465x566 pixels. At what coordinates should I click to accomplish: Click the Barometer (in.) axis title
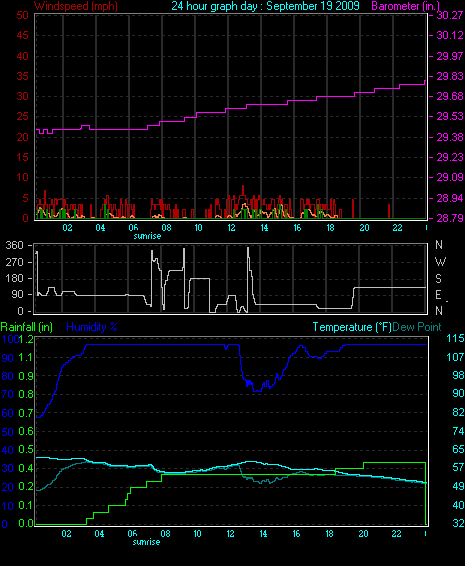point(406,6)
